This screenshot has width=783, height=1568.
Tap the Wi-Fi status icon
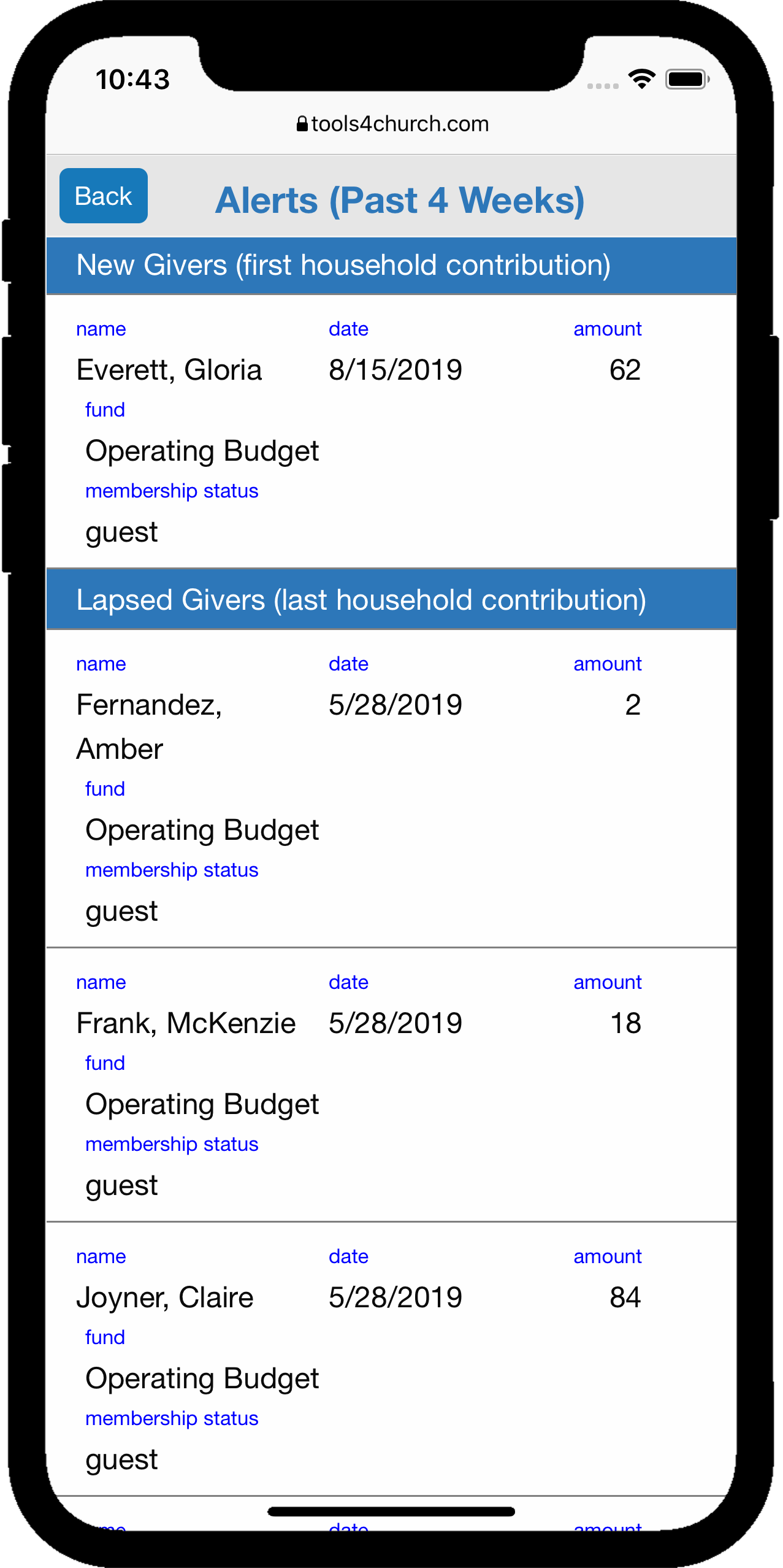tap(641, 79)
